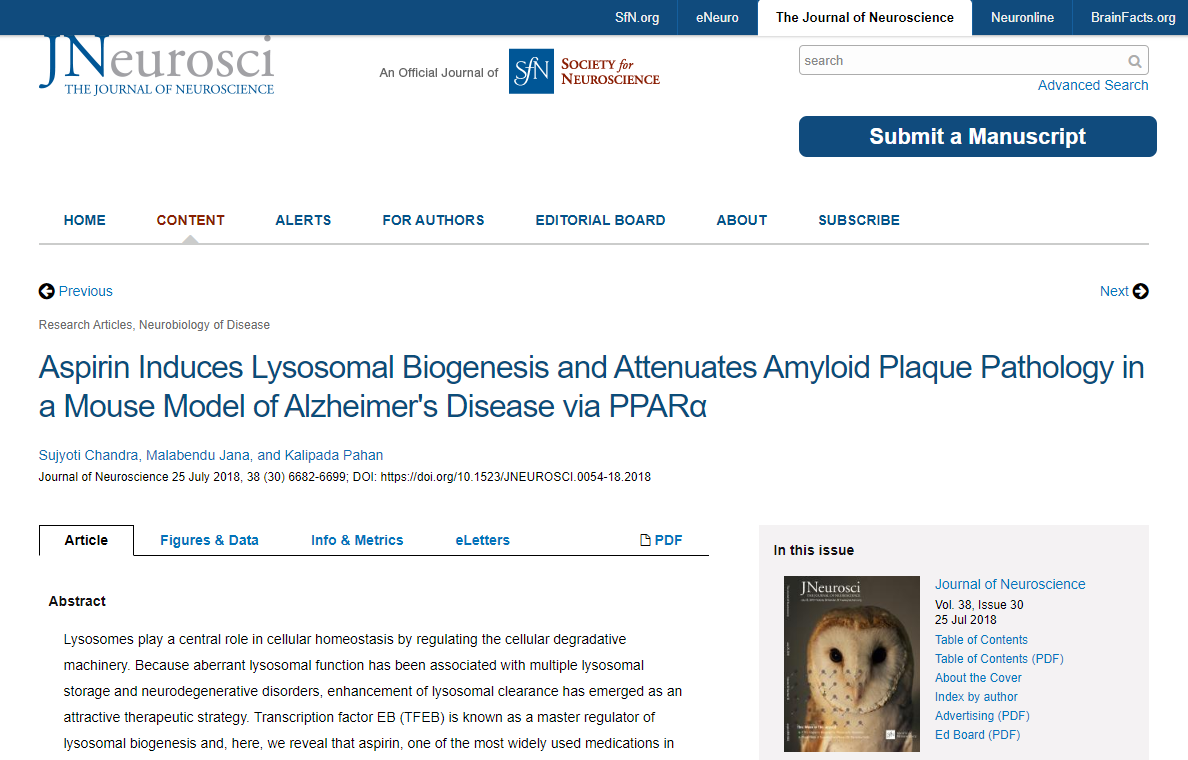Select the eNeuro site in top bar
1188x760 pixels.
tap(717, 17)
